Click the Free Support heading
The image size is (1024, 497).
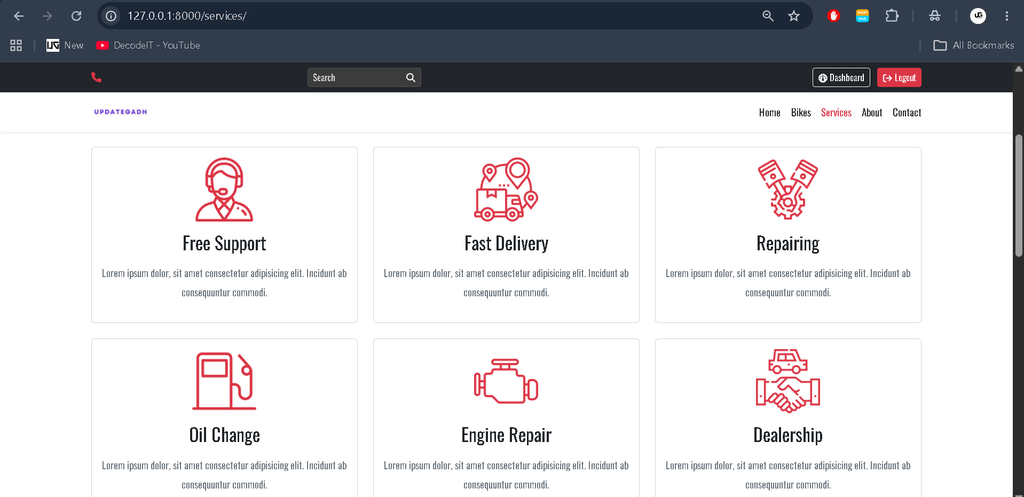click(224, 244)
